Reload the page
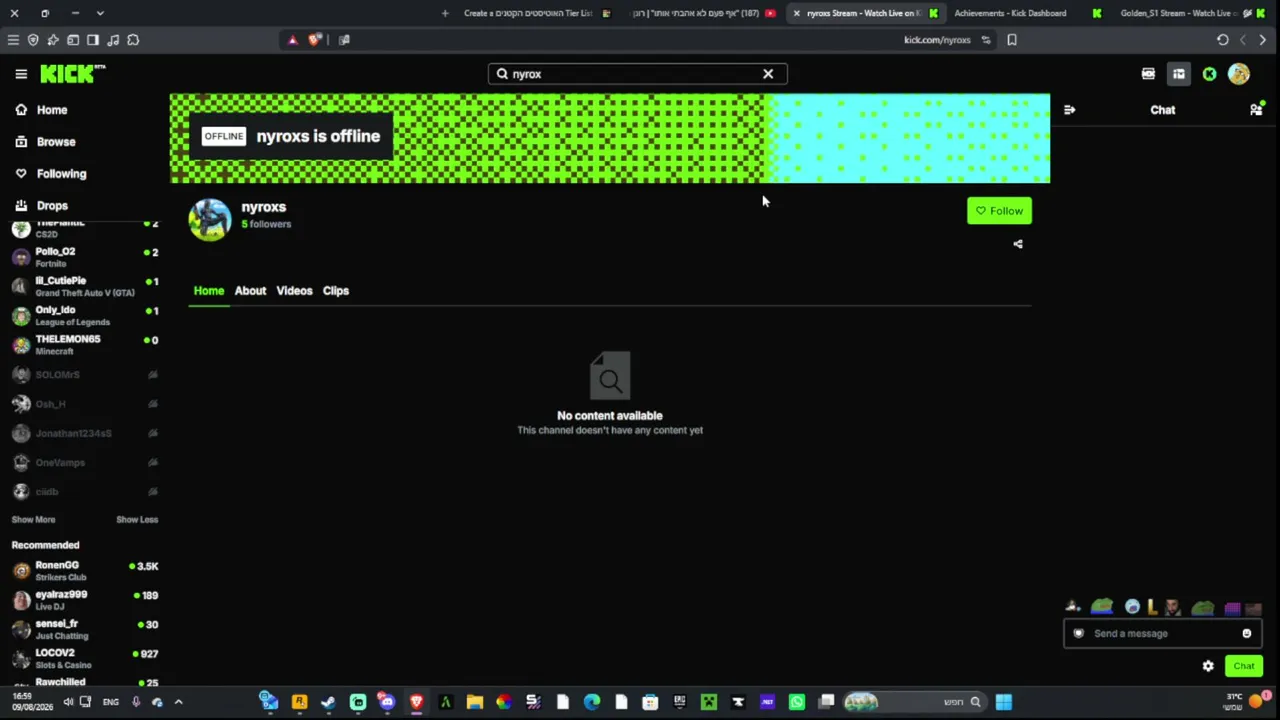 click(1222, 40)
